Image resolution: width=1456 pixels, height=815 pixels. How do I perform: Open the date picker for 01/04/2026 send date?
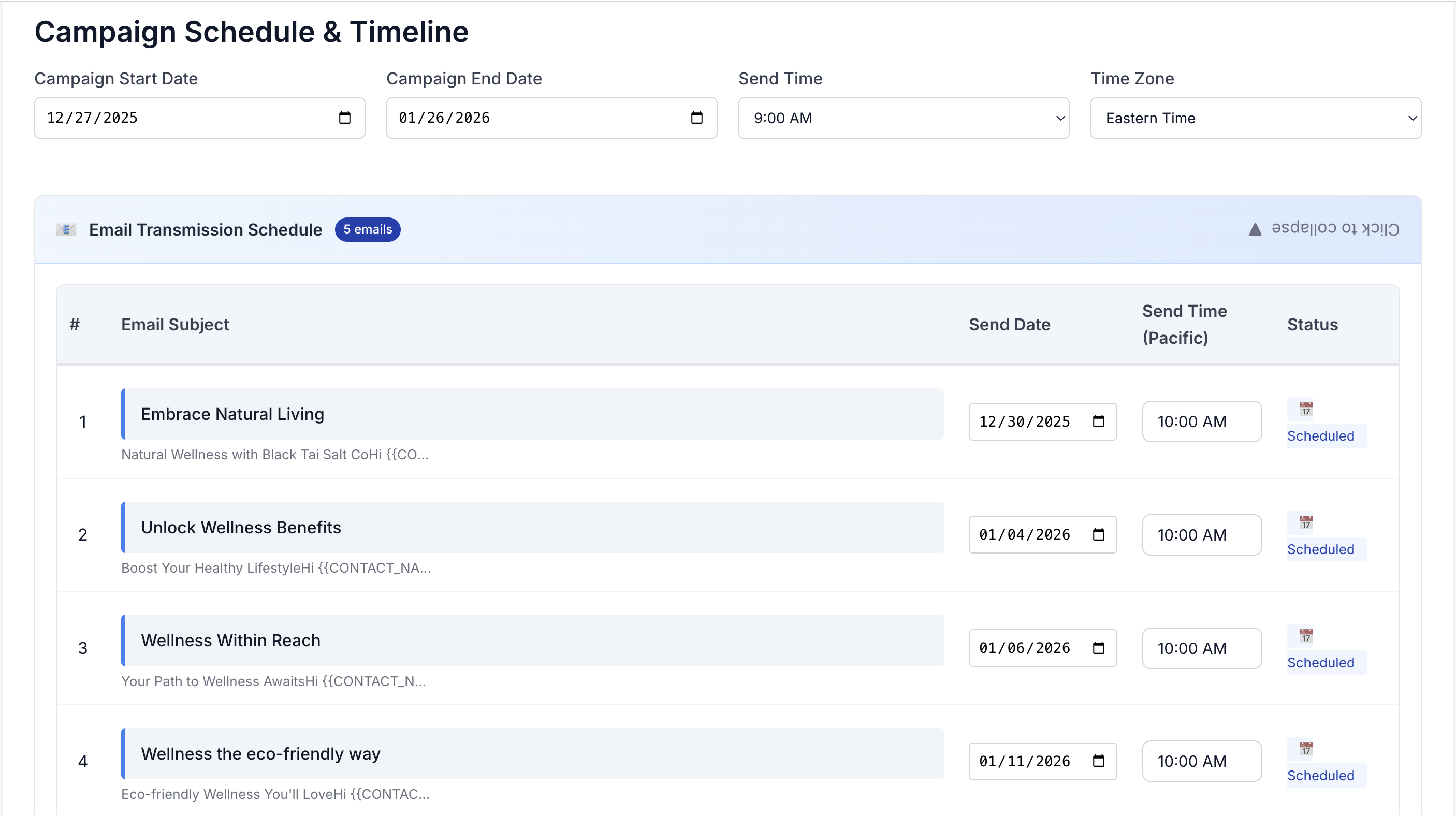tap(1099, 534)
